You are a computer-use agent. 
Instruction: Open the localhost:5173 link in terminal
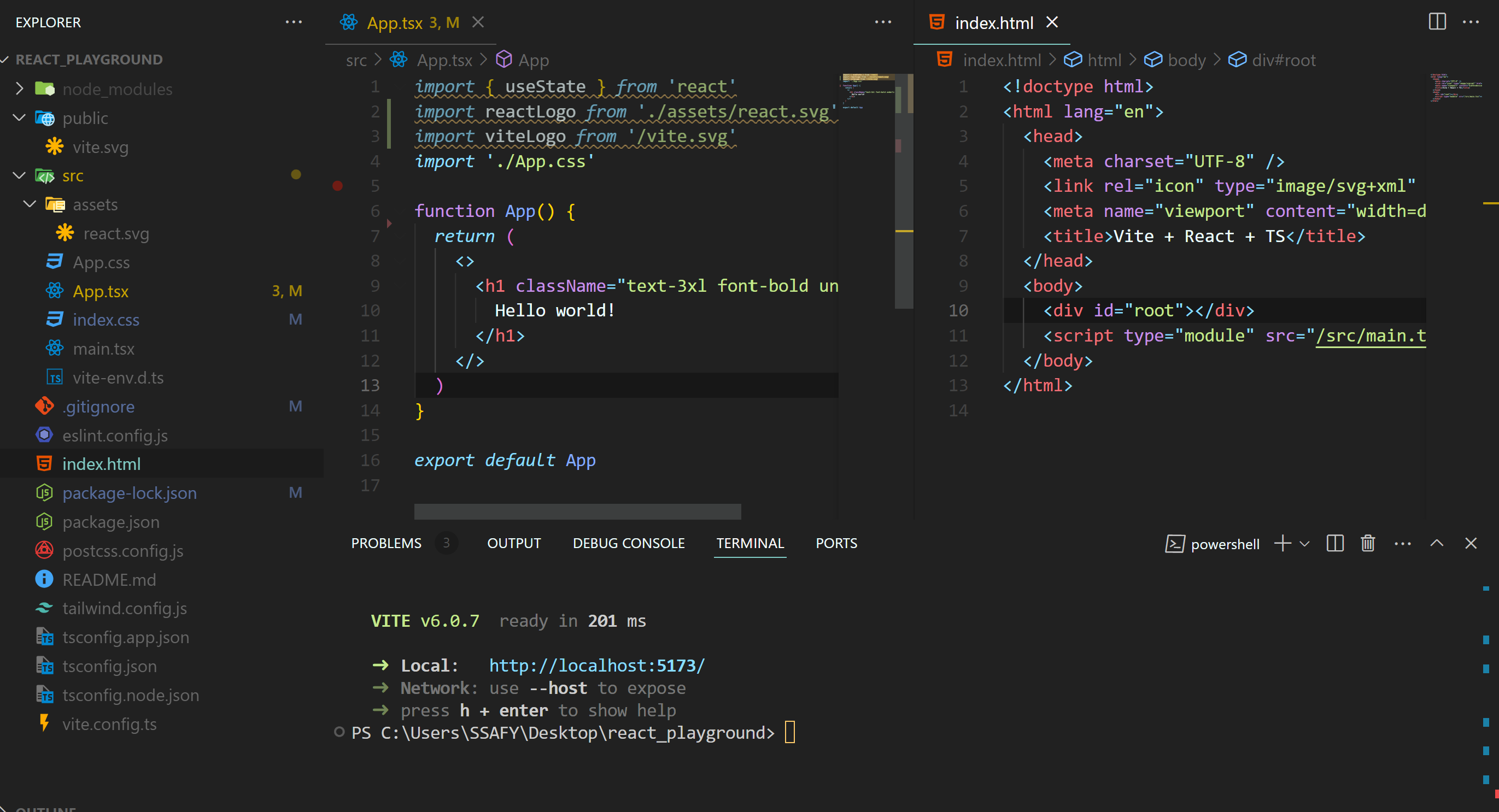click(596, 666)
